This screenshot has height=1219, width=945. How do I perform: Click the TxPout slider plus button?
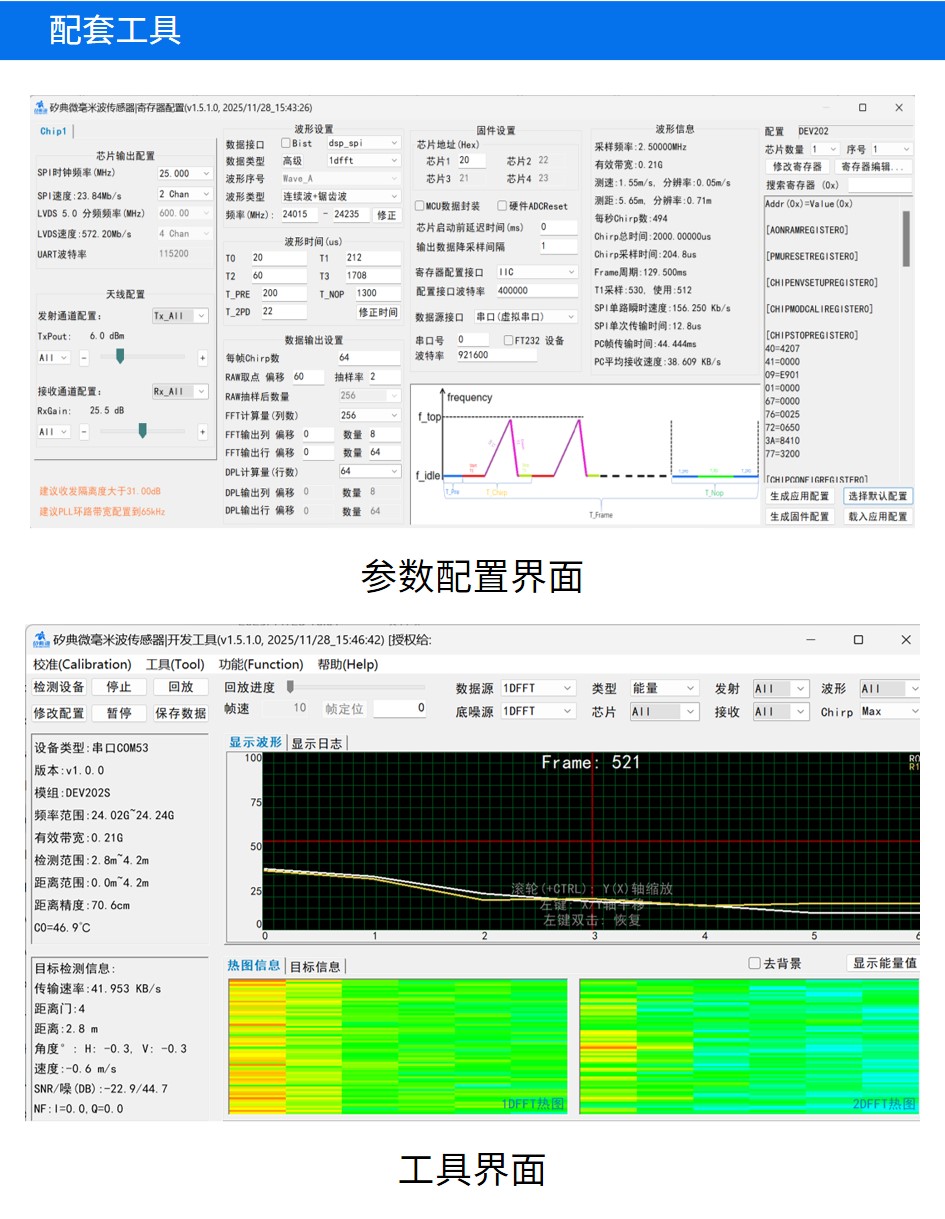(203, 357)
